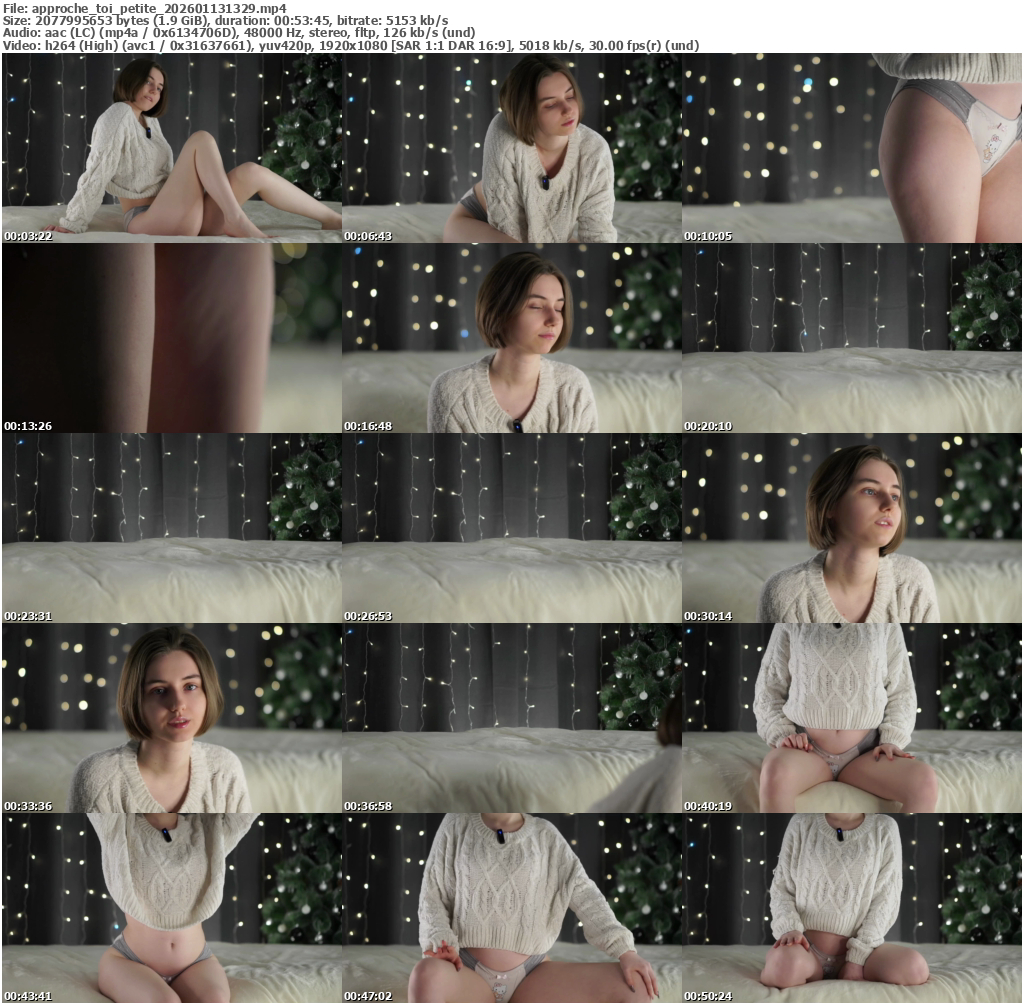
Task: Pick the empty bed frame at 00:20:10
Action: (852, 338)
